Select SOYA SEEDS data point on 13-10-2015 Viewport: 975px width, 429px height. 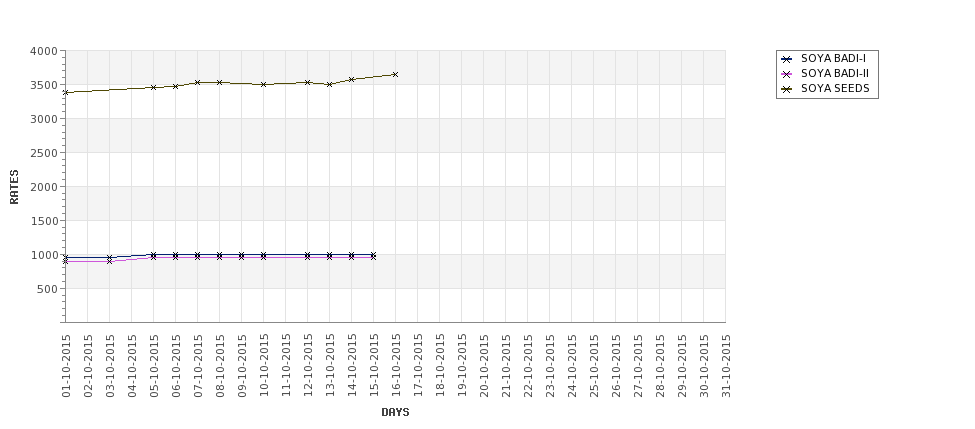[x=330, y=85]
